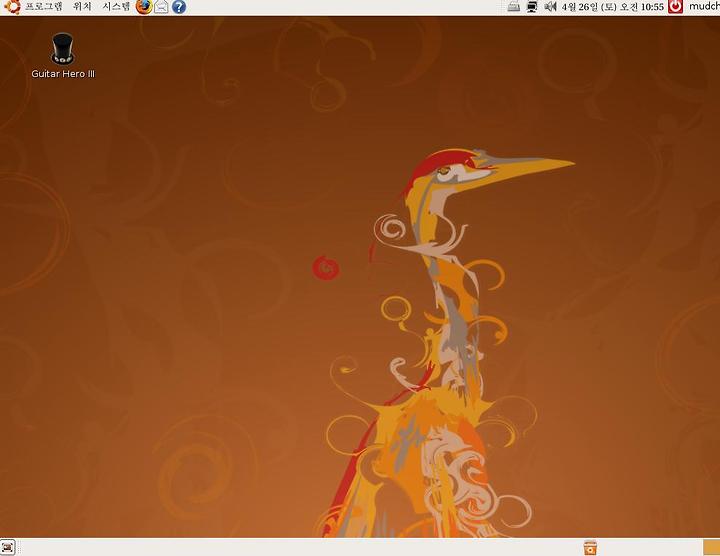Show the calendar from the clock
Image resolution: width=720 pixels, height=556 pixels.
click(x=613, y=7)
